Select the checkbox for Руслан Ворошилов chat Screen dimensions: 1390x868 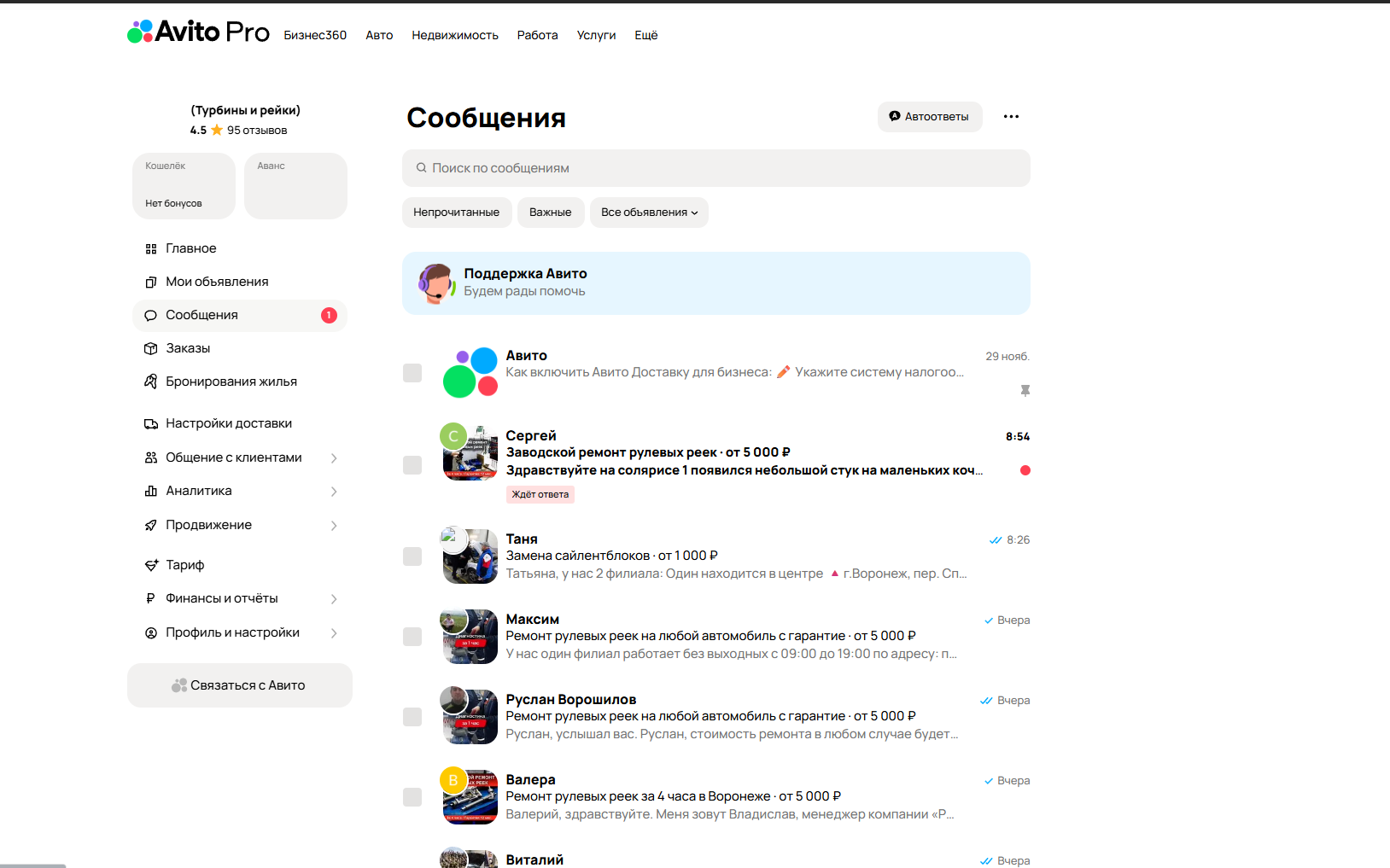[x=412, y=717]
